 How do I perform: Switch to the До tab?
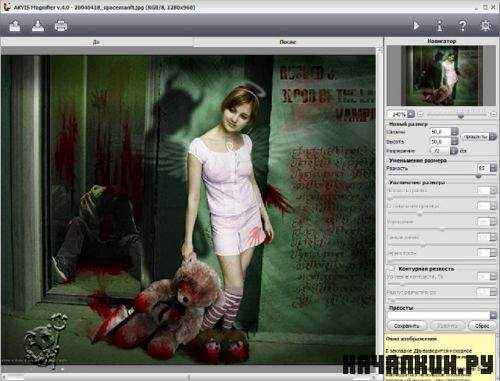coord(97,42)
